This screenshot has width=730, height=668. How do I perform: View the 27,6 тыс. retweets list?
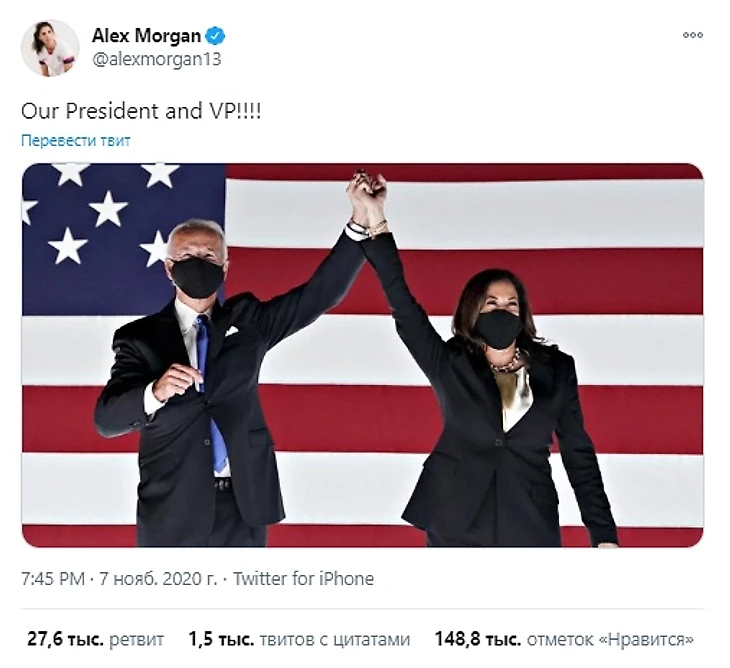95,639
